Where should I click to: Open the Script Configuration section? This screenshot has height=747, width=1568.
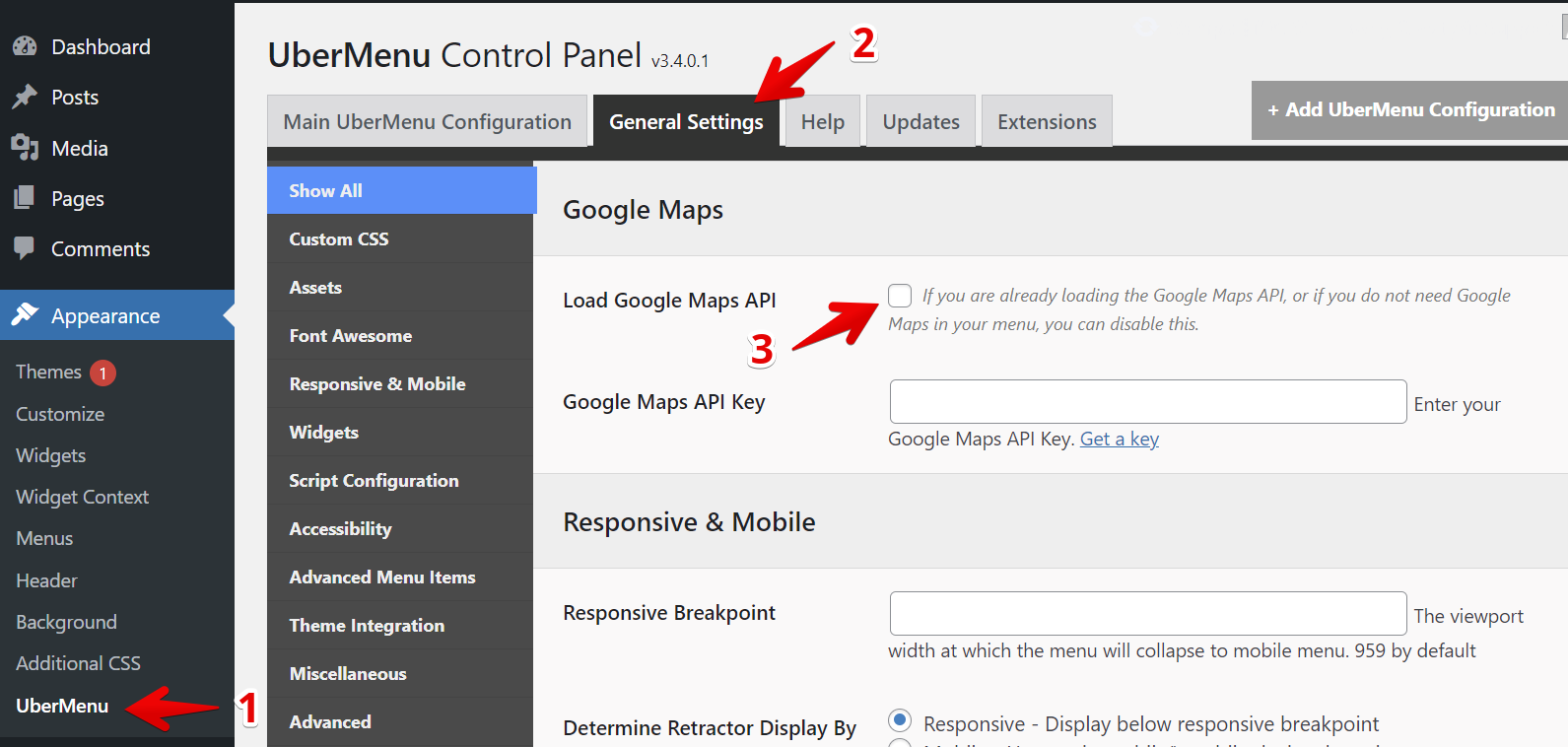coord(400,480)
